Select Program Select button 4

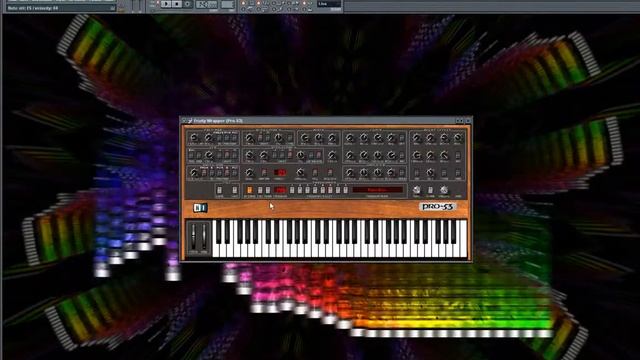pos(315,190)
